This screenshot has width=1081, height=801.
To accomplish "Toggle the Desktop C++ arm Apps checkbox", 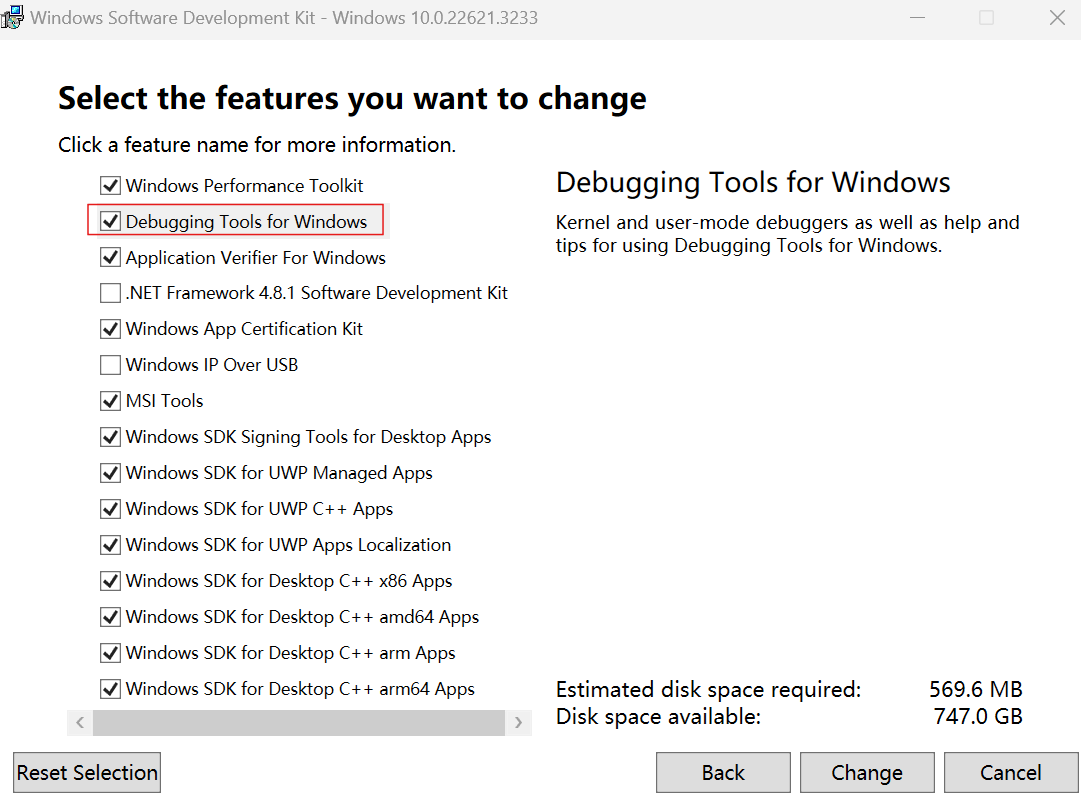I will click(110, 652).
